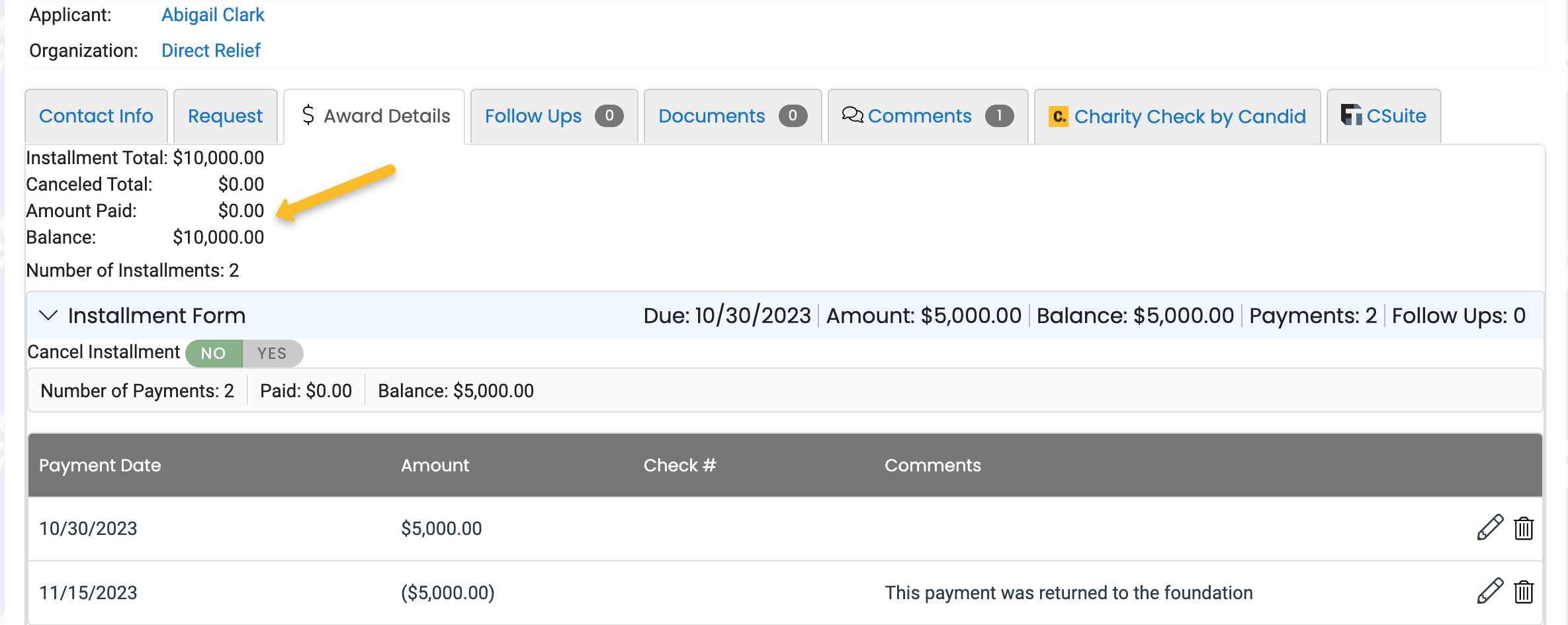Switch to the Contact Info tab
Image resolution: width=1568 pixels, height=625 pixels.
pos(96,115)
